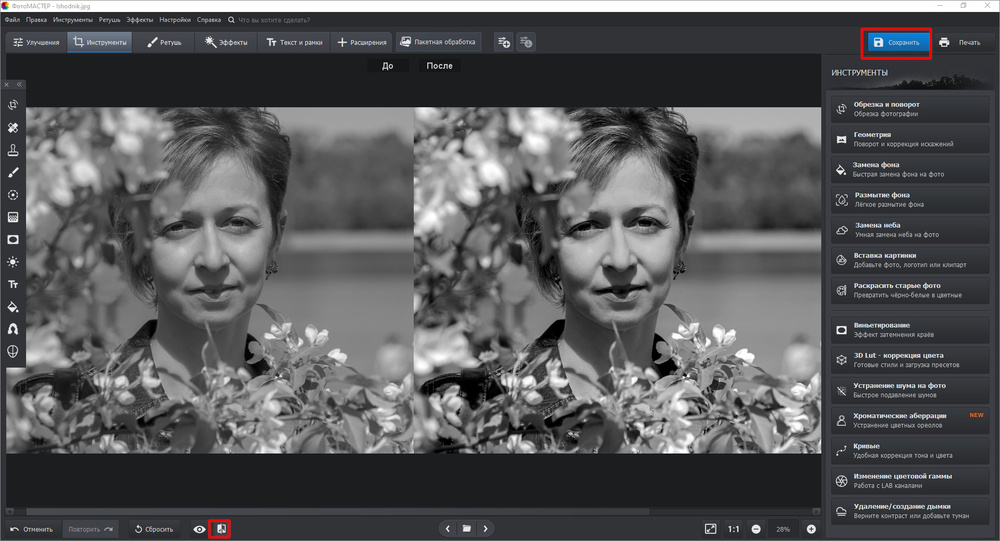
Task: Go to previous photo using left arrow
Action: (x=448, y=528)
